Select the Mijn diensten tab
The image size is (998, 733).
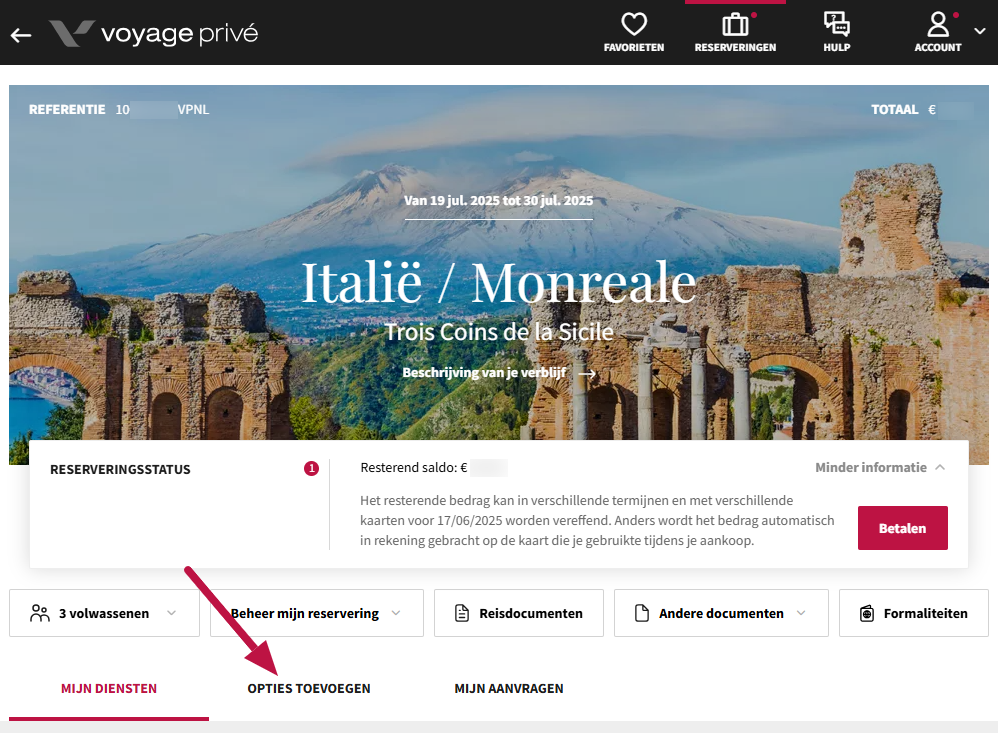pos(109,688)
